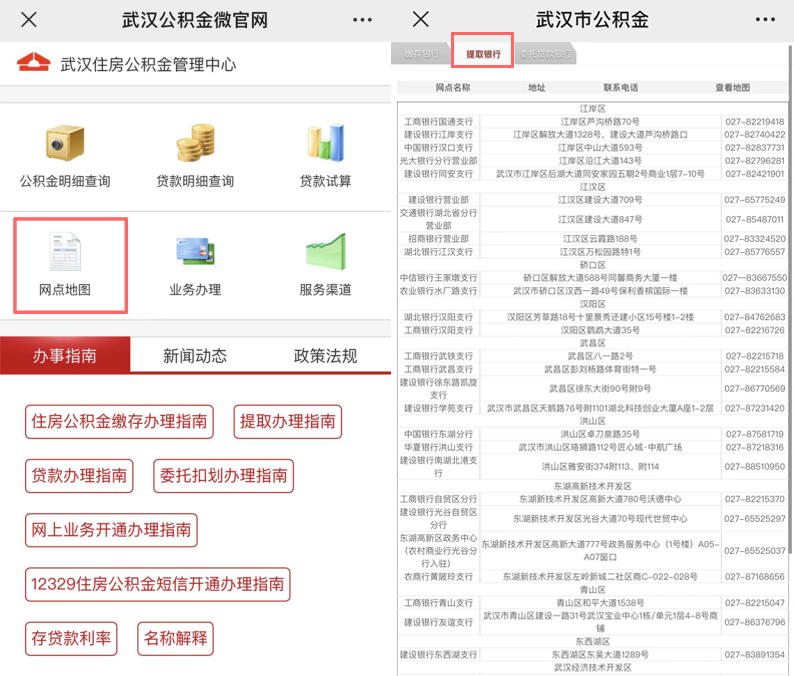794x676 pixels.
Task: Click address 洪山区卓刀泉路35号
Action: pyautogui.click(x=600, y=434)
